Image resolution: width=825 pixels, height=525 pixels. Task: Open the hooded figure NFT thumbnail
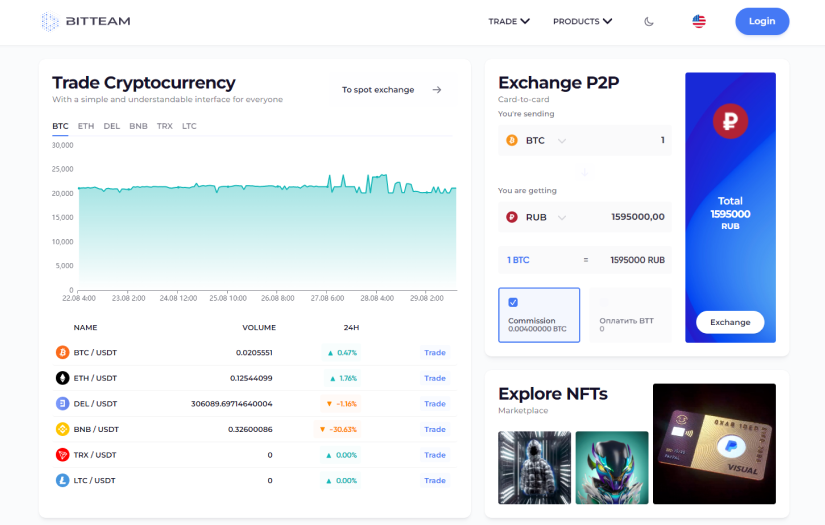coord(535,468)
